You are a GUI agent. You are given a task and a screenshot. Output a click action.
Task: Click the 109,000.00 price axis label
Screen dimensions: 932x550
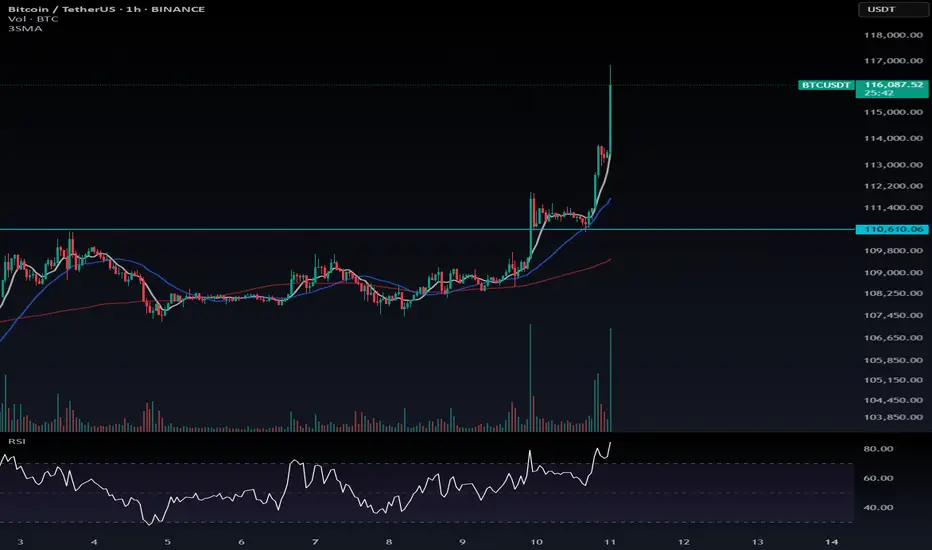893,272
